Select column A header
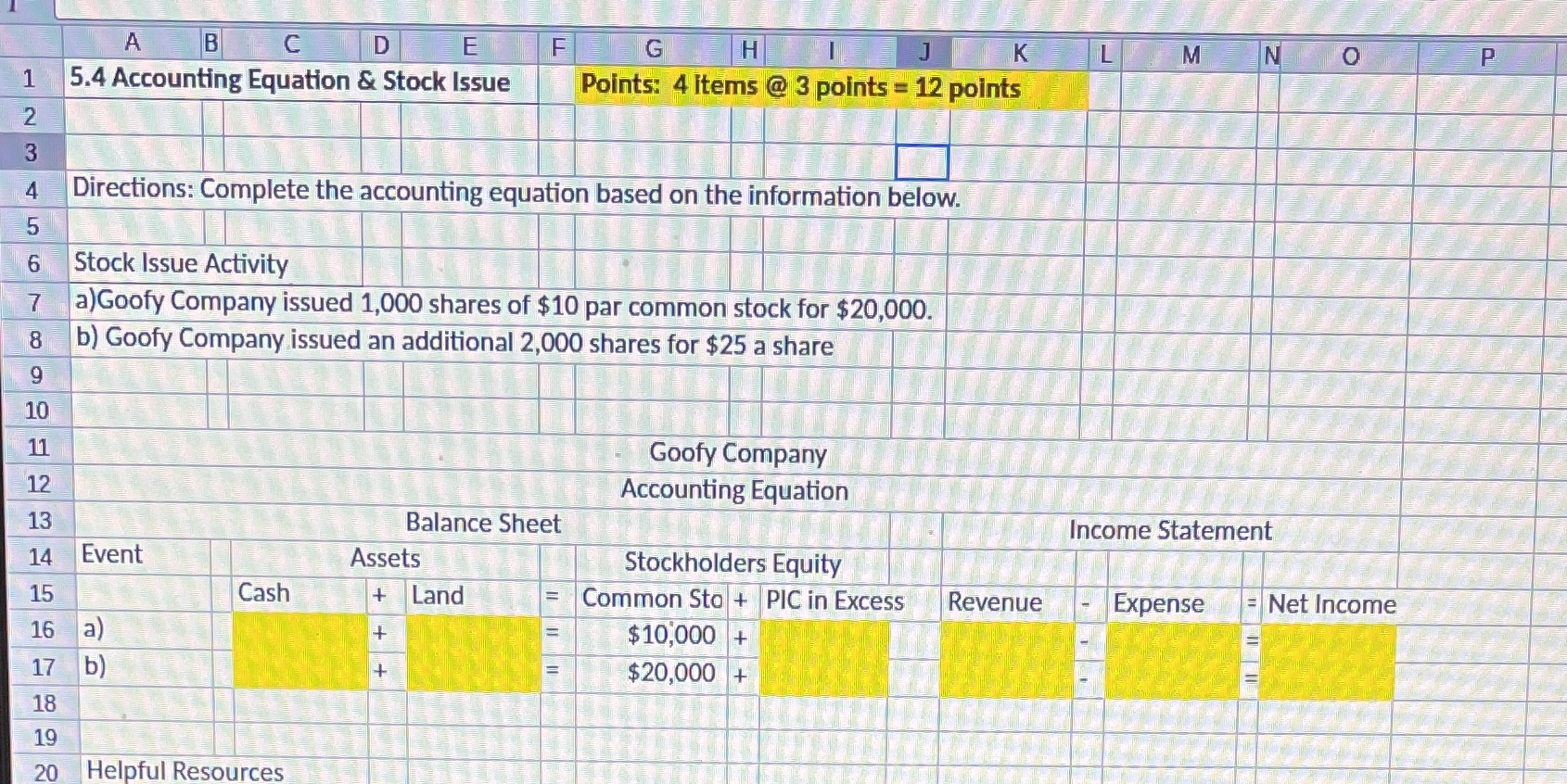The image size is (1567, 784). pos(132,43)
